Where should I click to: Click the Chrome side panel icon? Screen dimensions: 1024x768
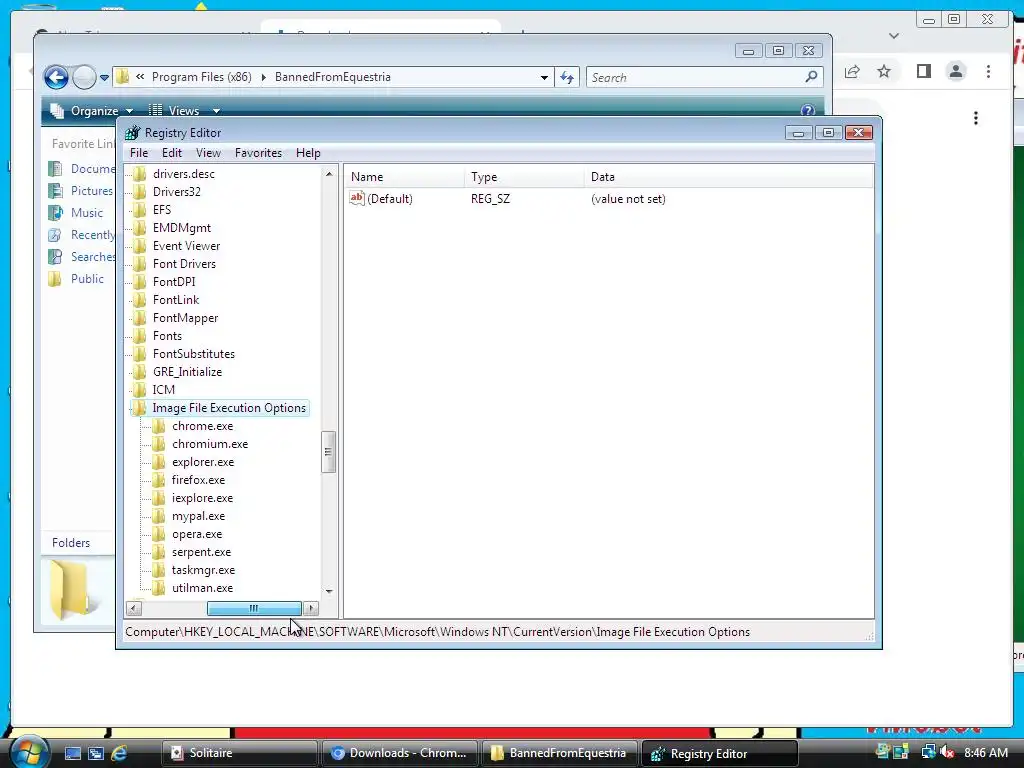923,71
